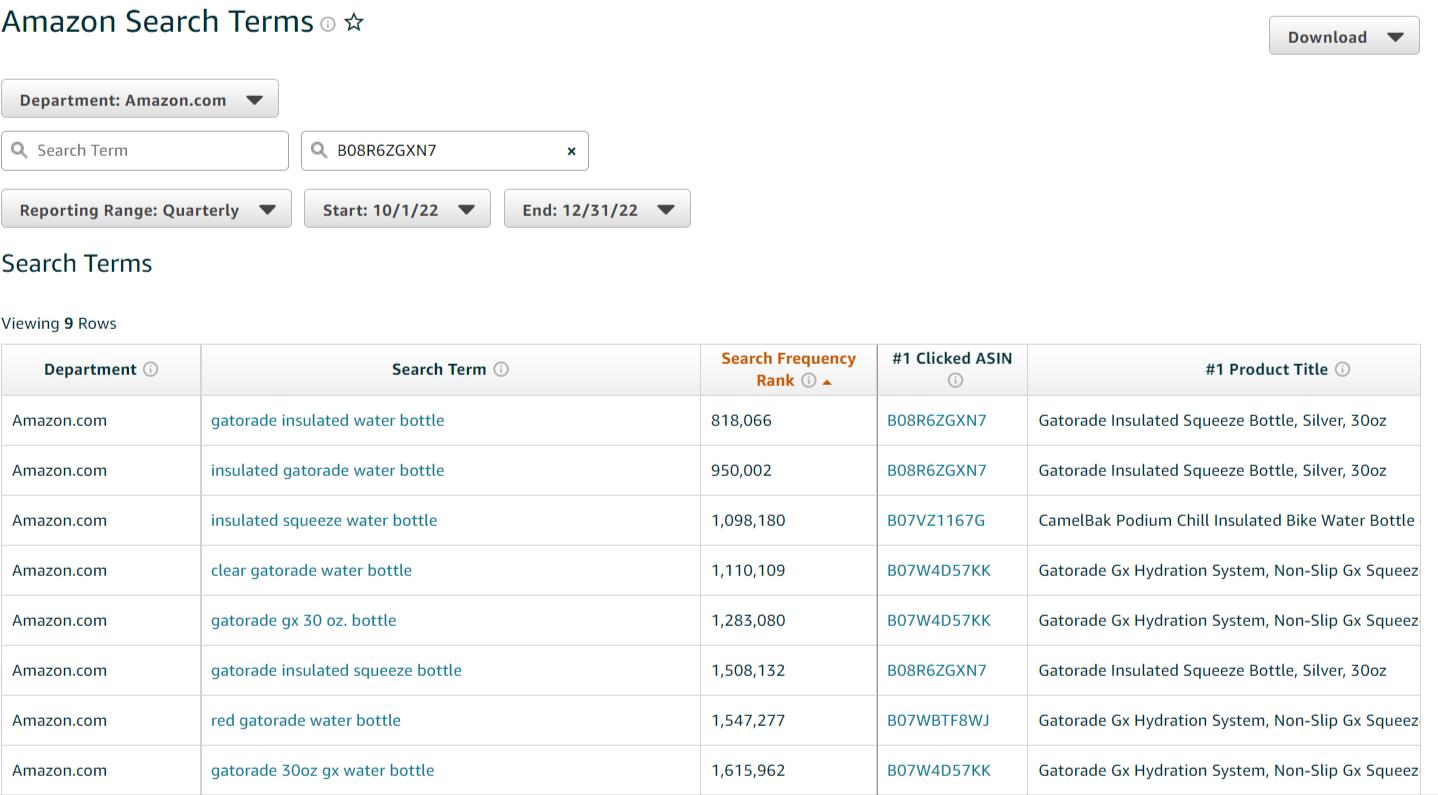Viewport: 1438px width, 795px height.
Task: Click the Search Terms section heading
Action: click(77, 263)
